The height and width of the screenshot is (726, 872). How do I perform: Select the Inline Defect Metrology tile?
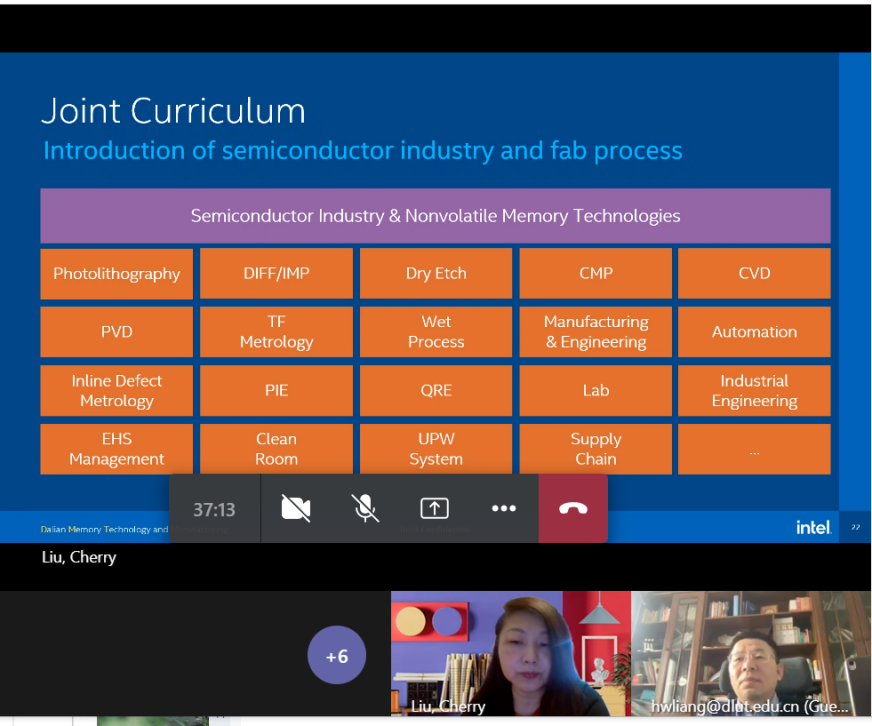(x=117, y=391)
